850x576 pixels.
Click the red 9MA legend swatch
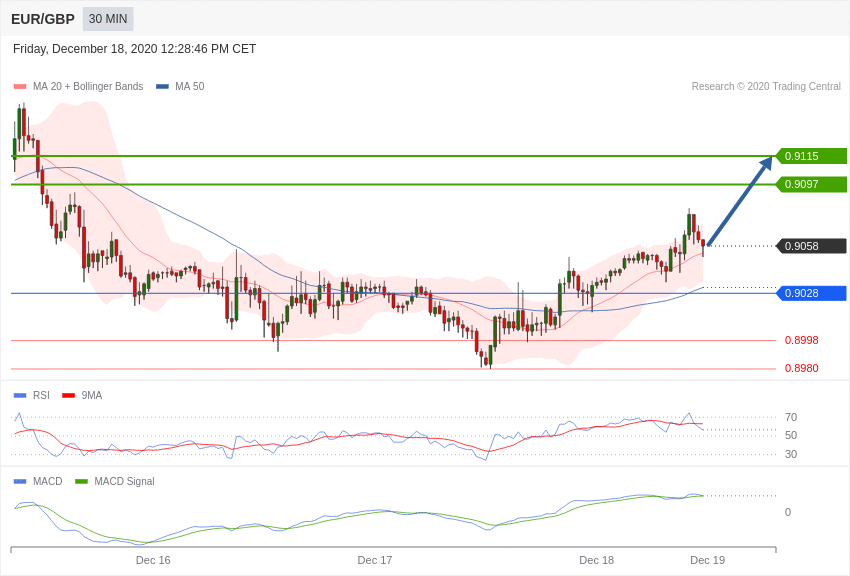(x=68, y=396)
